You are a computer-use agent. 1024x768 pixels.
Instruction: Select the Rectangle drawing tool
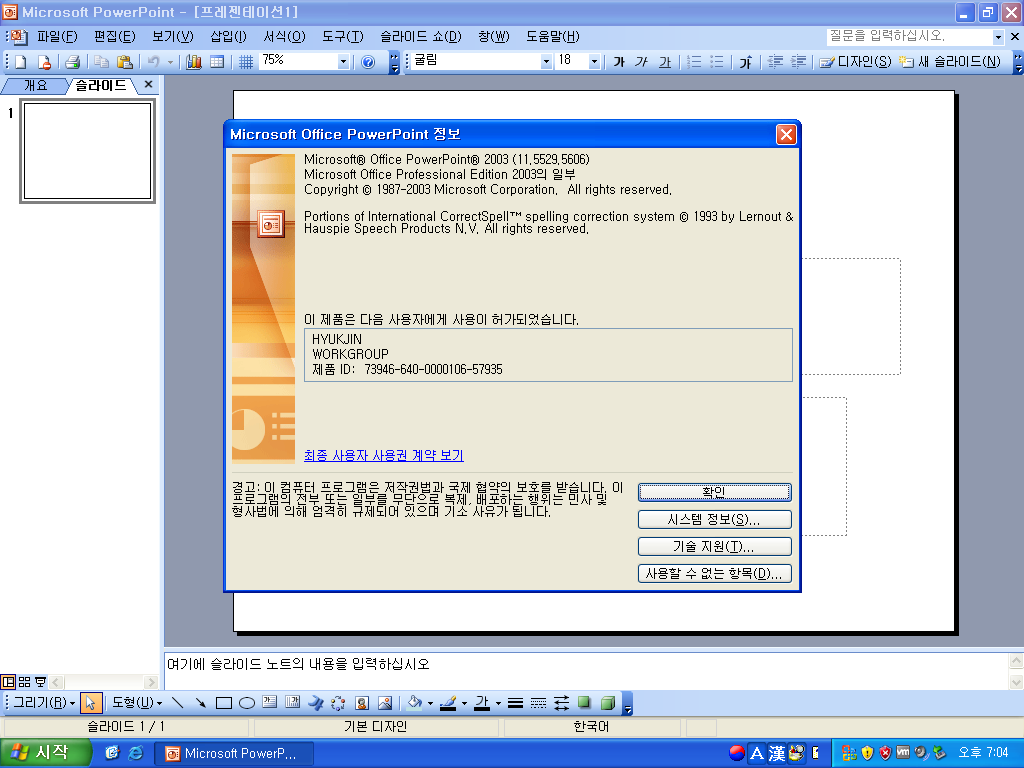(x=224, y=703)
